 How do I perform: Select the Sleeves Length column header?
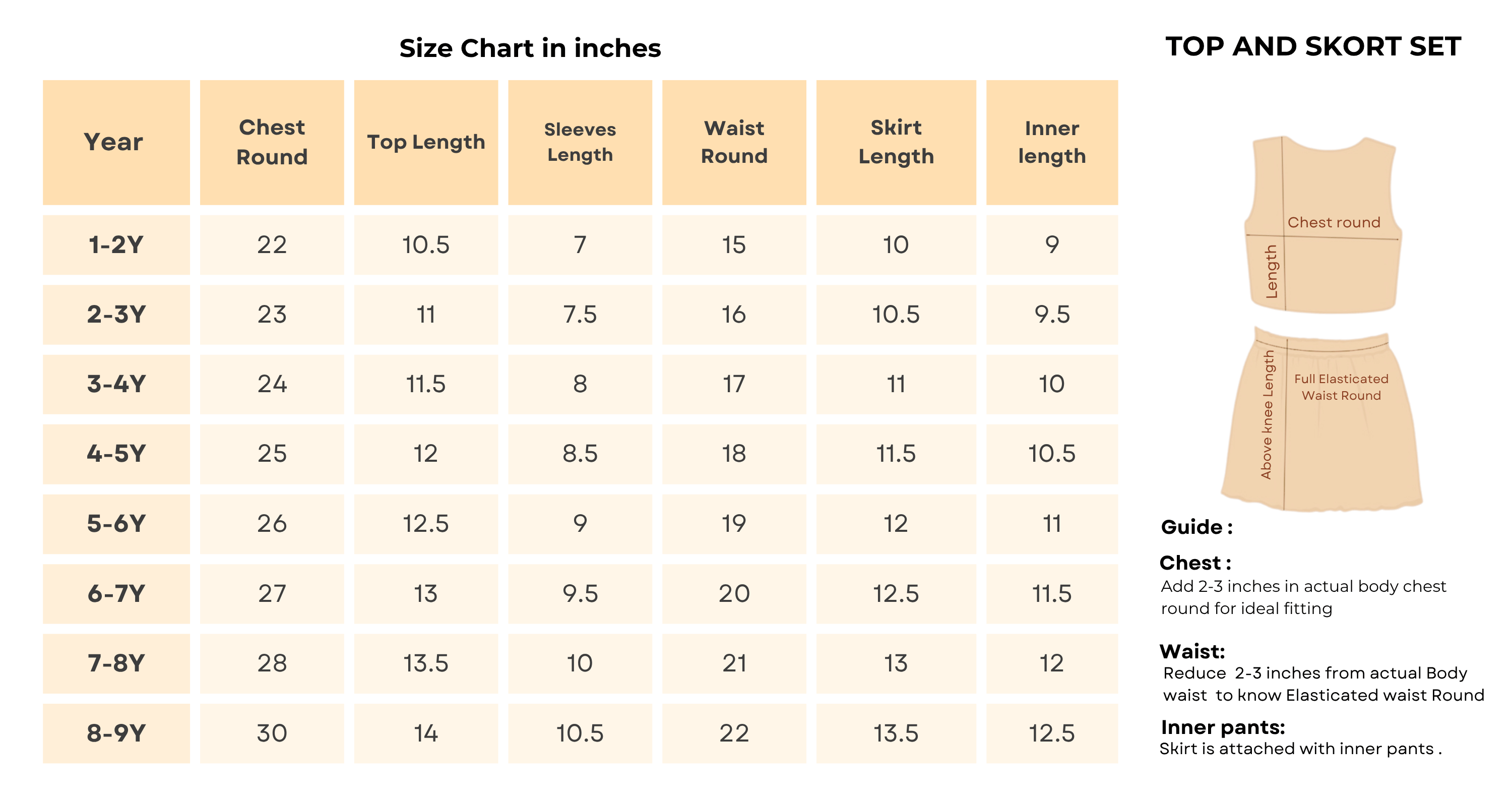pos(580,142)
